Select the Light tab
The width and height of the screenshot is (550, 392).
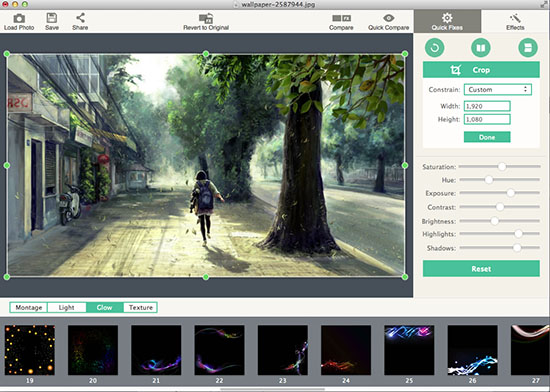point(67,307)
